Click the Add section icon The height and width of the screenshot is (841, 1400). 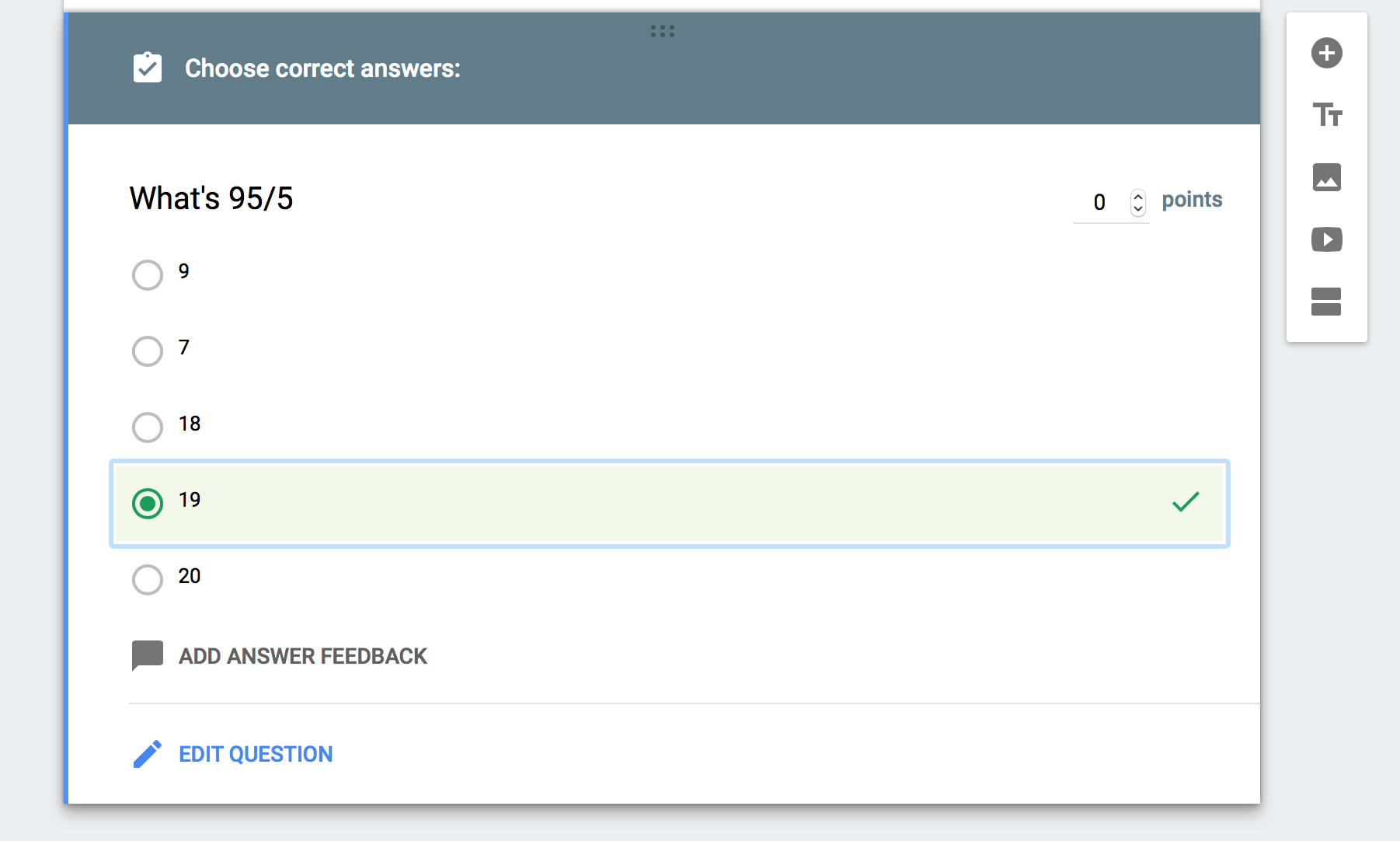click(1326, 302)
